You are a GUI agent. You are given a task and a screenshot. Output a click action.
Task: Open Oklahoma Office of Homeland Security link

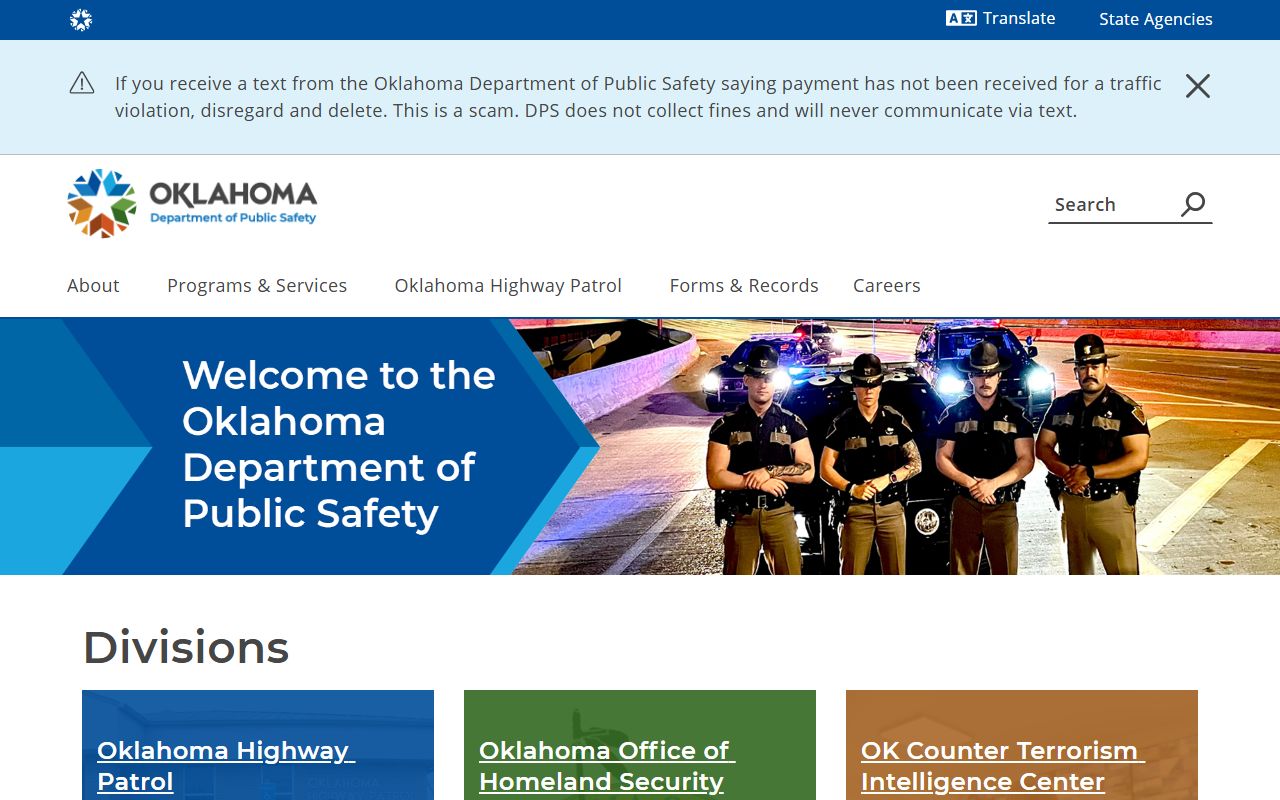click(x=605, y=765)
